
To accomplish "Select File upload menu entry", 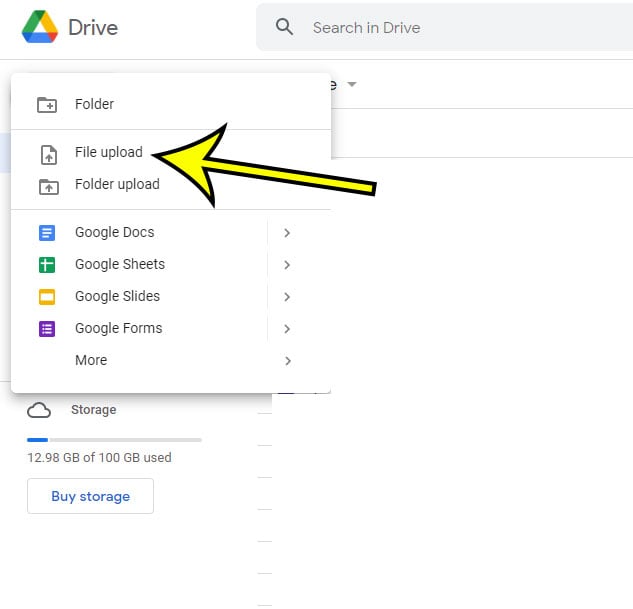I will point(171,153).
